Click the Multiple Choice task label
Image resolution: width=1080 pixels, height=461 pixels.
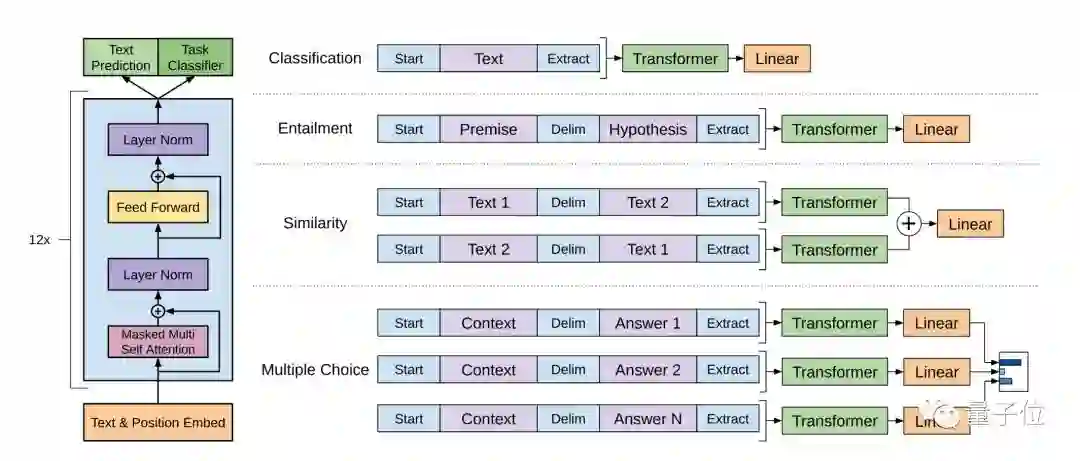[315, 370]
